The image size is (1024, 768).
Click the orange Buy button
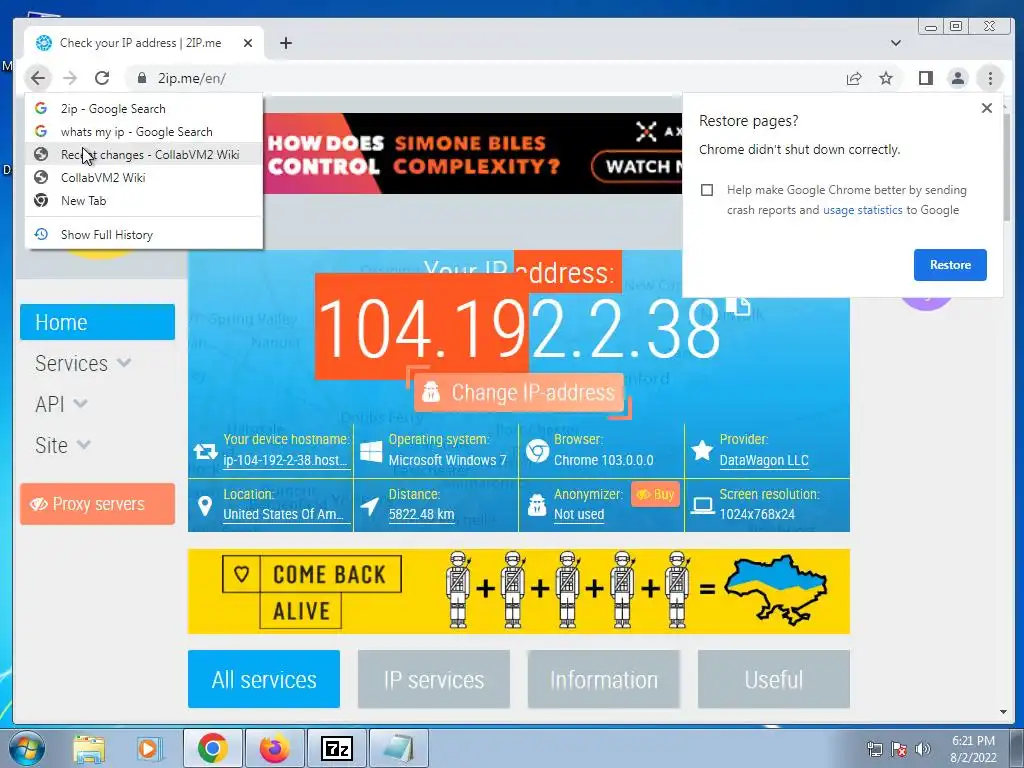point(656,494)
